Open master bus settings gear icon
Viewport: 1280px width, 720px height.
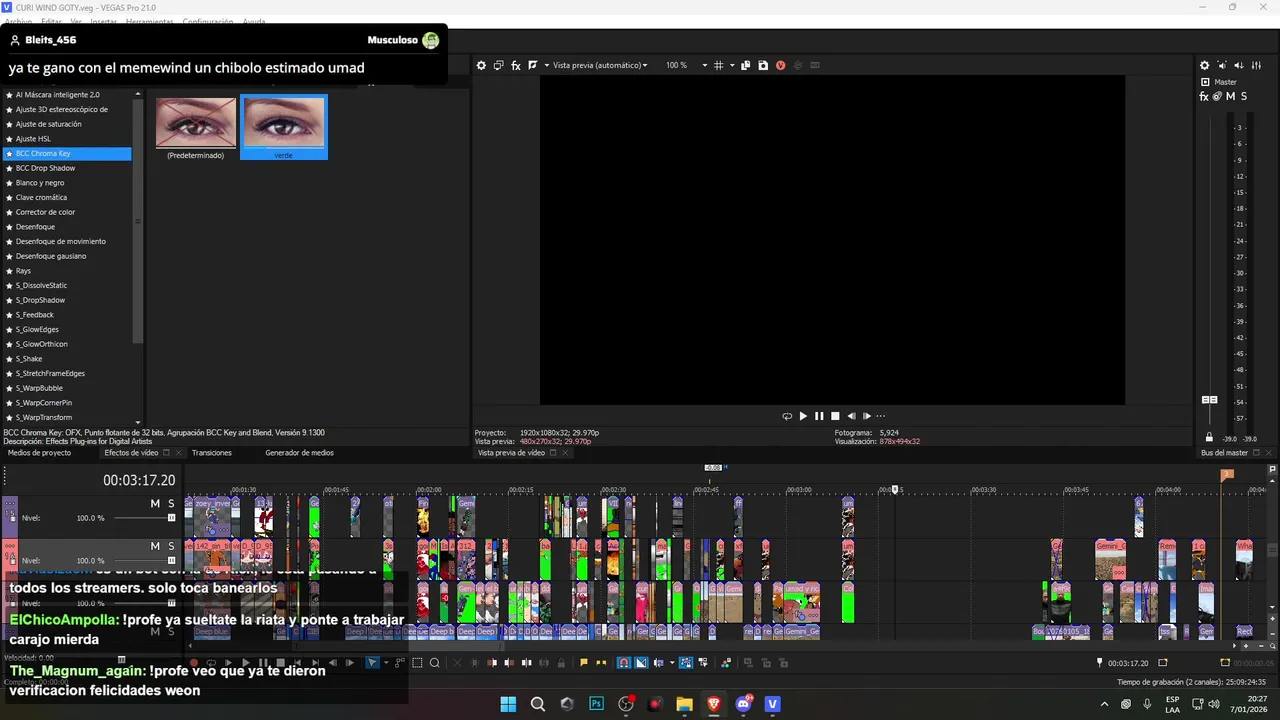pyautogui.click(x=1204, y=65)
